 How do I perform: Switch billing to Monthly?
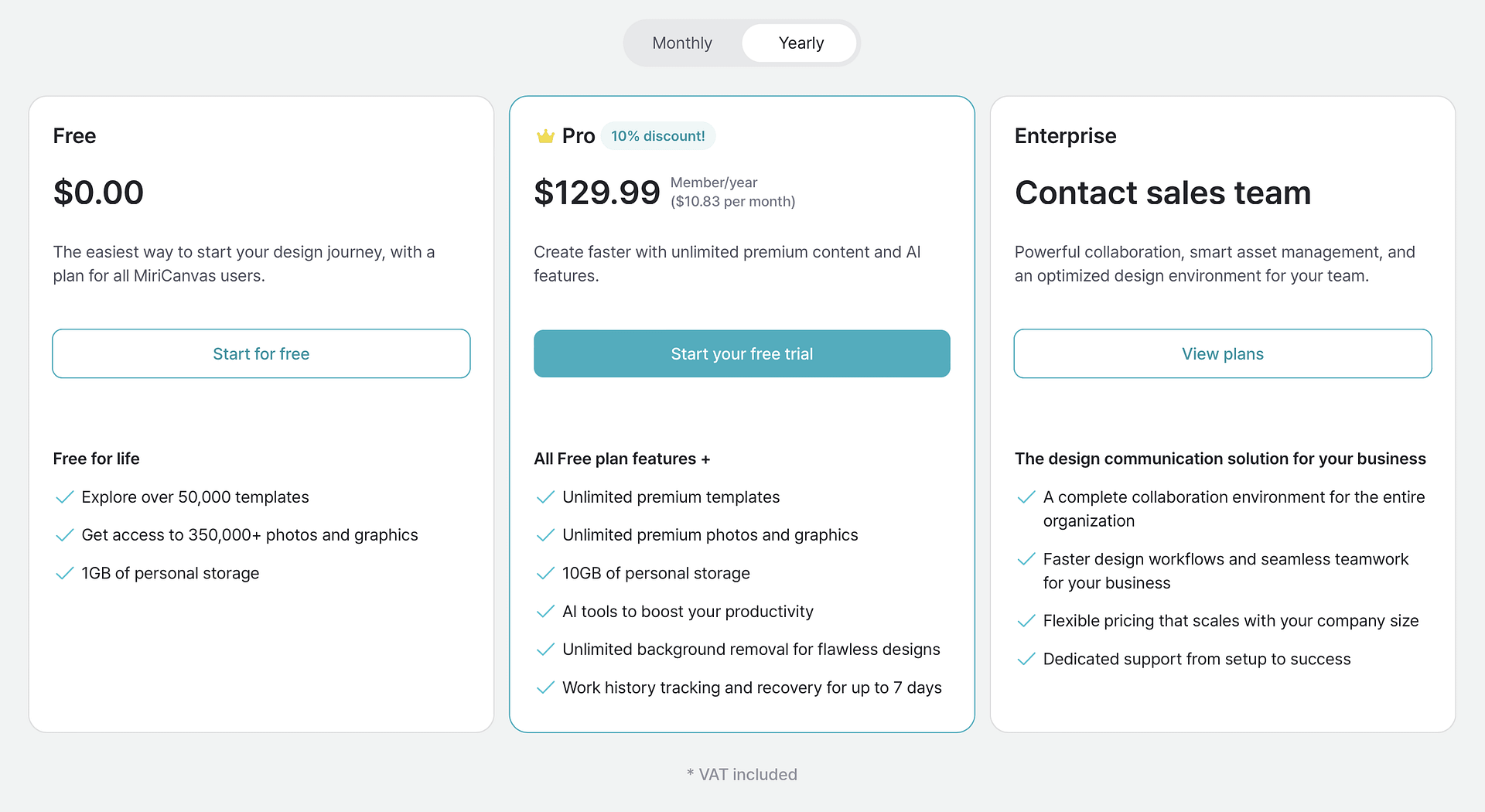click(x=682, y=43)
